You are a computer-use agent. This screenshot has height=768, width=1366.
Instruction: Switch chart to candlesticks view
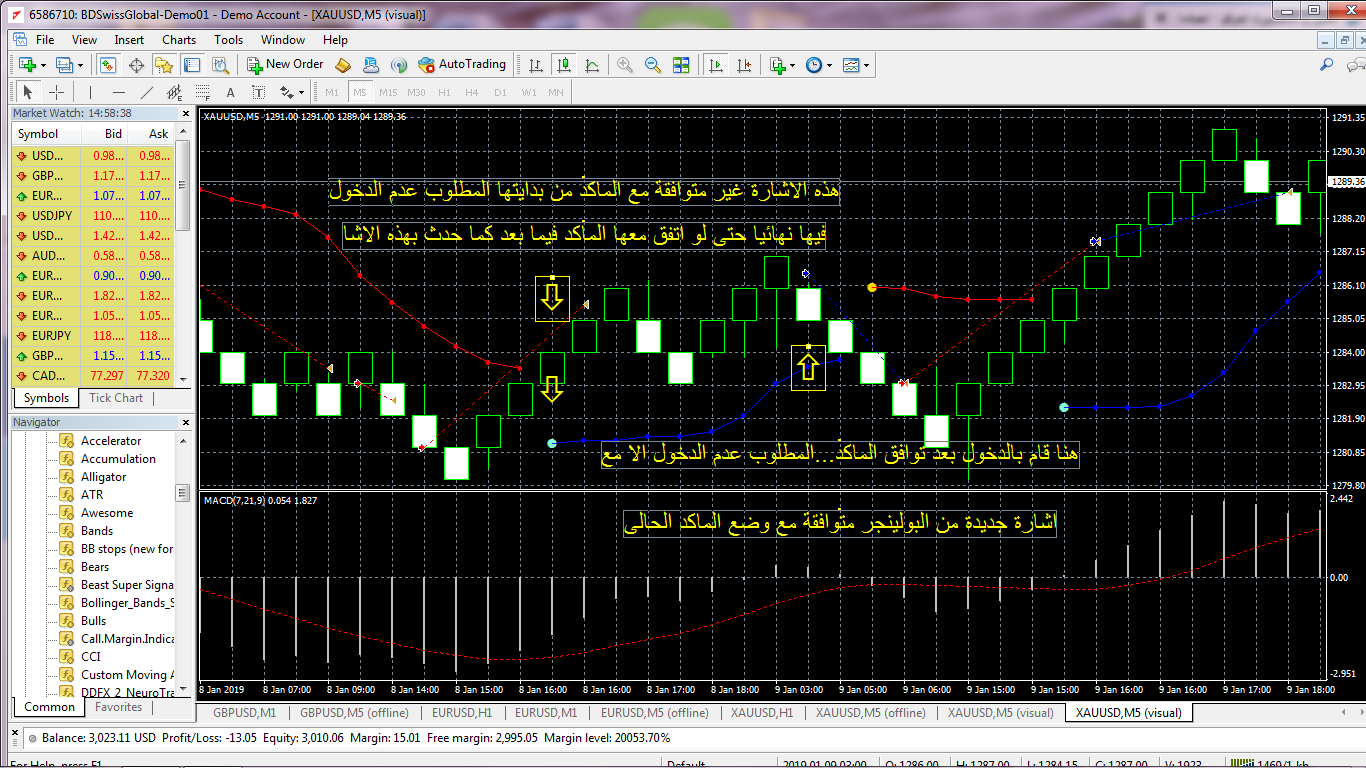(x=564, y=65)
